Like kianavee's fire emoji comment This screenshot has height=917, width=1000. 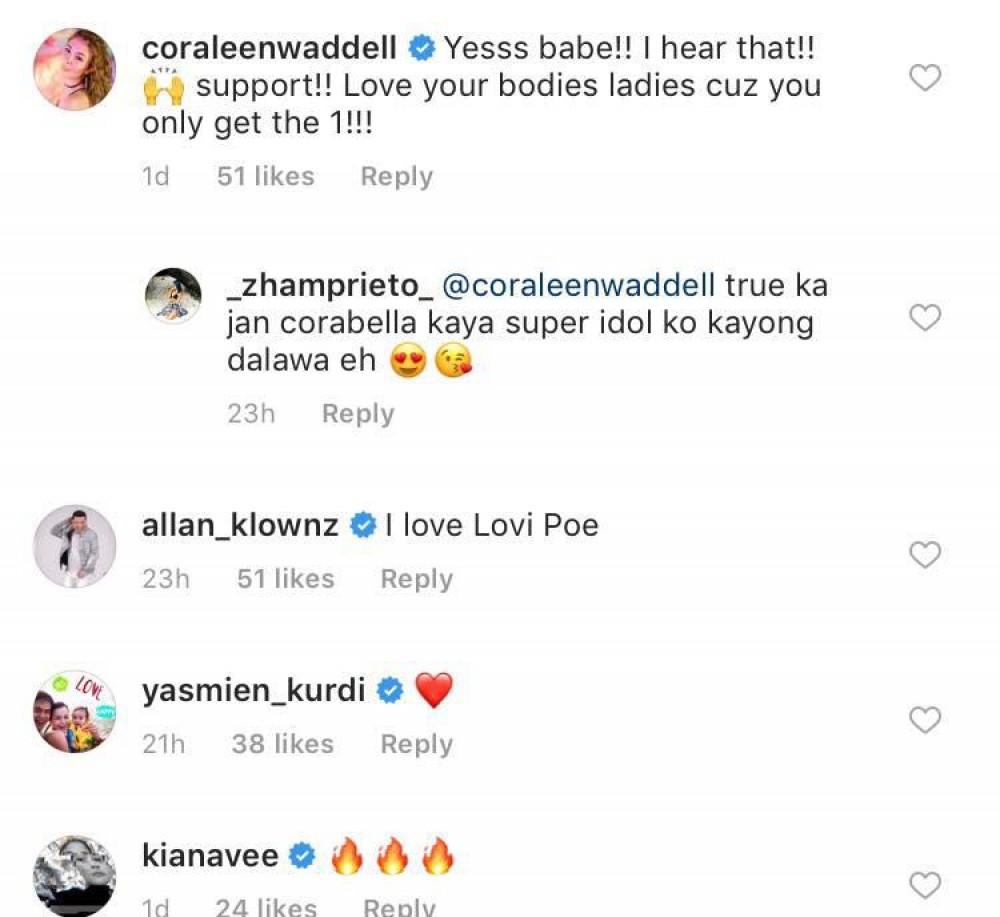pos(926,885)
